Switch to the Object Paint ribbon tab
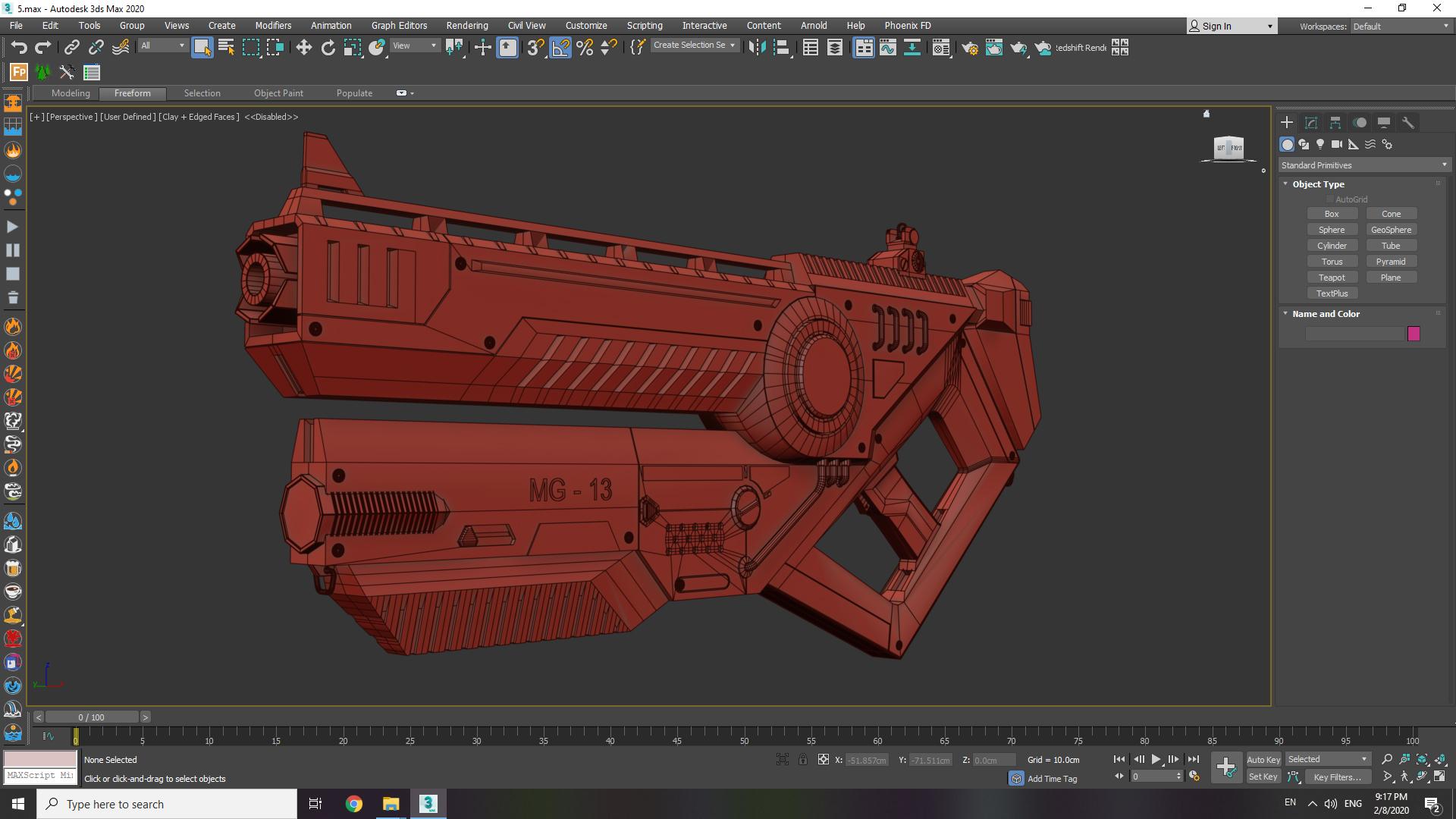1456x819 pixels. coord(278,93)
